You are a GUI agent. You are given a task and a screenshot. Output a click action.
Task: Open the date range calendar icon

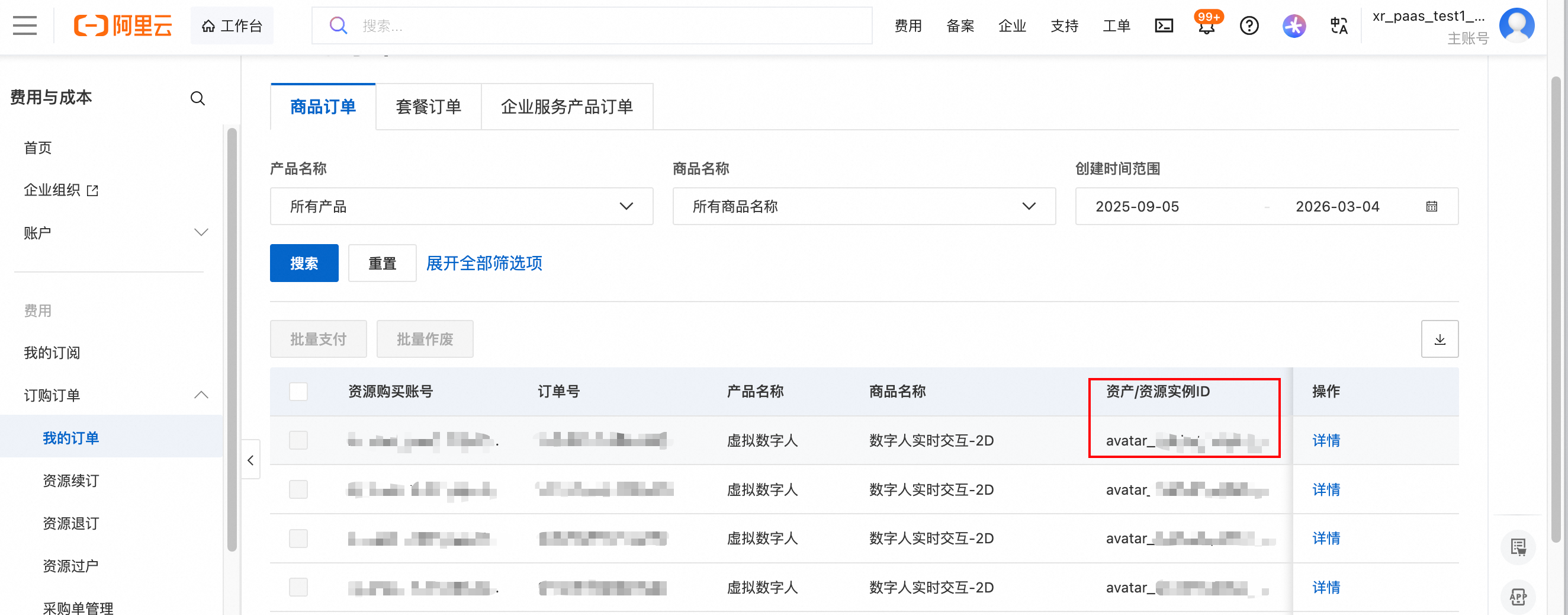[x=1432, y=206]
